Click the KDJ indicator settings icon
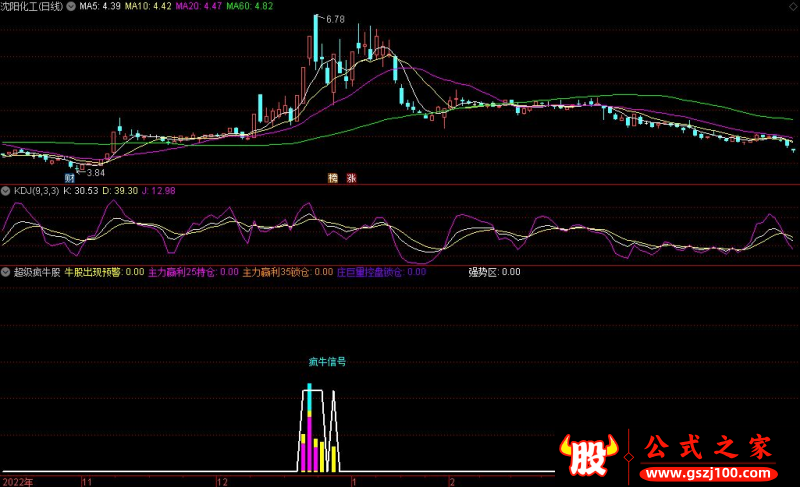800x487 pixels. pyautogui.click(x=5, y=190)
